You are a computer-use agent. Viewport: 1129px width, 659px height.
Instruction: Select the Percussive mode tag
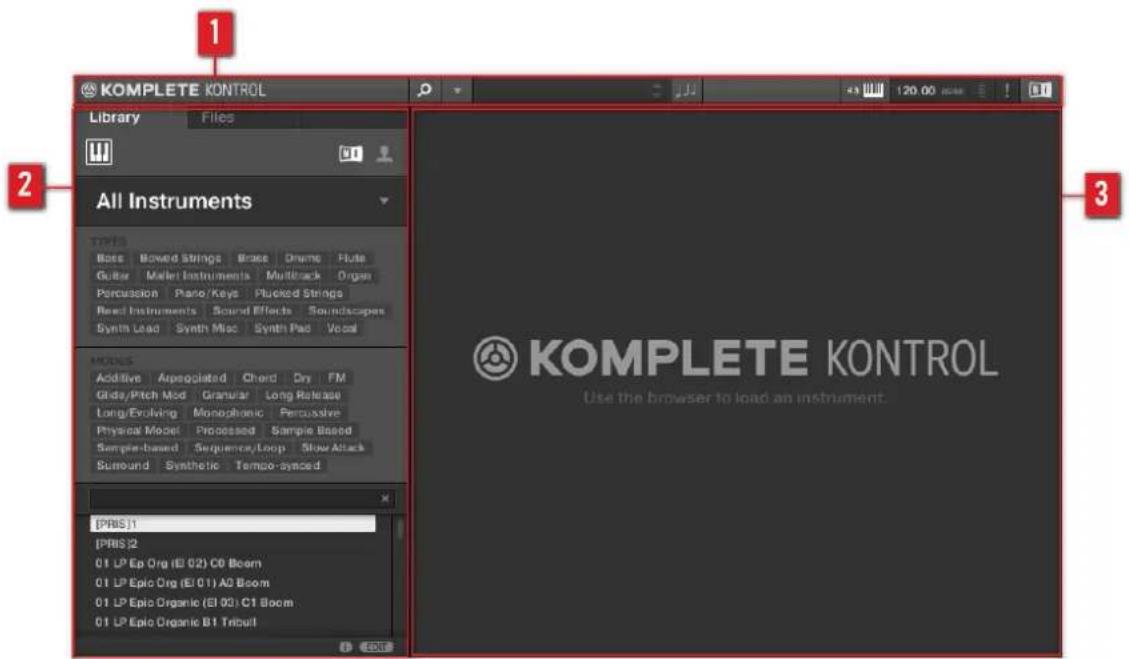tap(310, 413)
